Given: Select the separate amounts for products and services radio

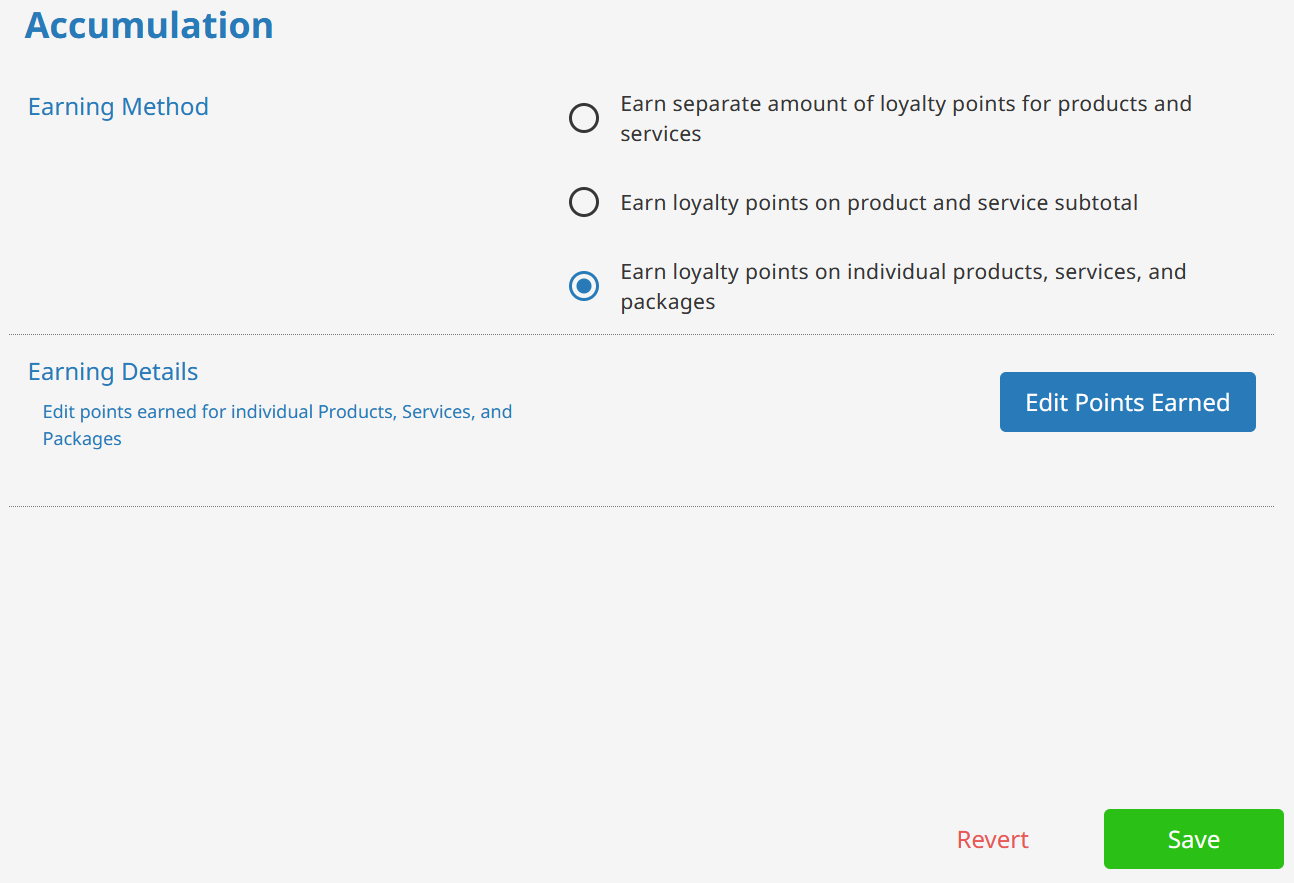Looking at the screenshot, I should coord(584,119).
